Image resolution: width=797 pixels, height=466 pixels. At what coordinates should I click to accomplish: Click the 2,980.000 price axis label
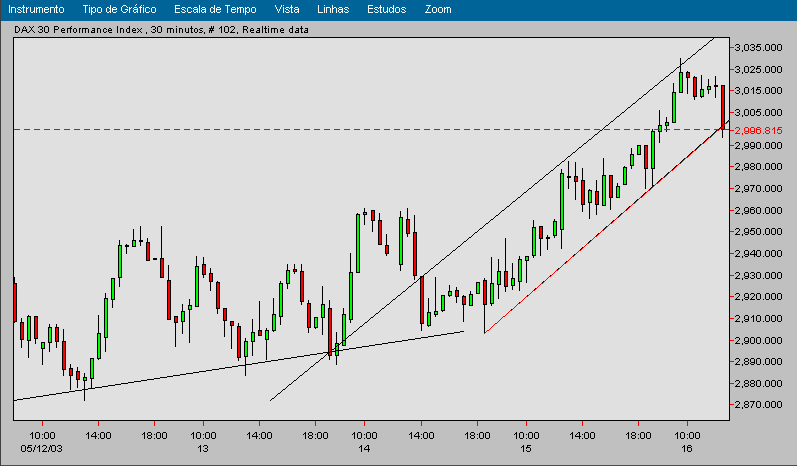pos(758,166)
